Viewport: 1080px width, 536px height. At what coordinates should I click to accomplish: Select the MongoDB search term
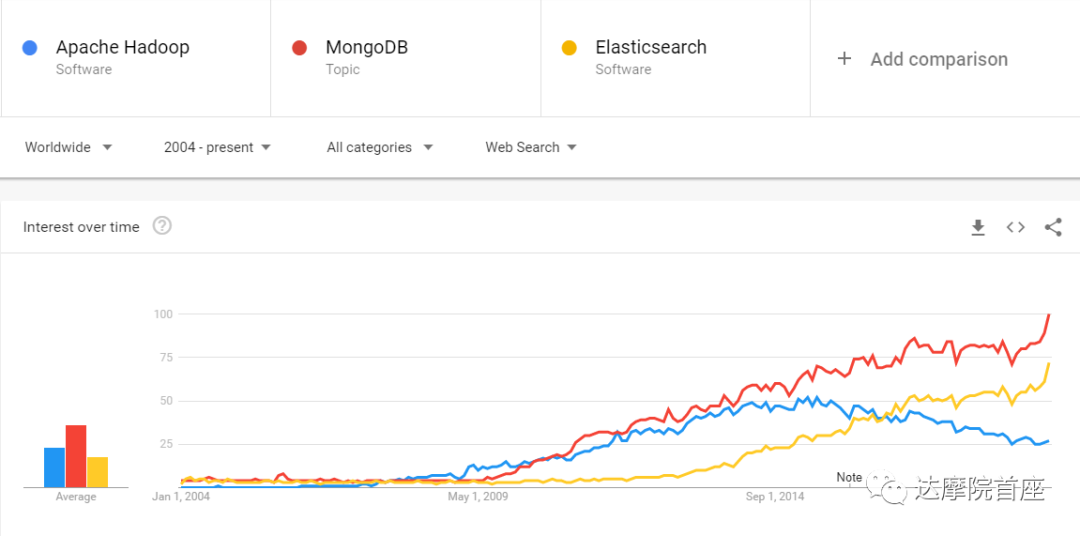click(x=366, y=47)
